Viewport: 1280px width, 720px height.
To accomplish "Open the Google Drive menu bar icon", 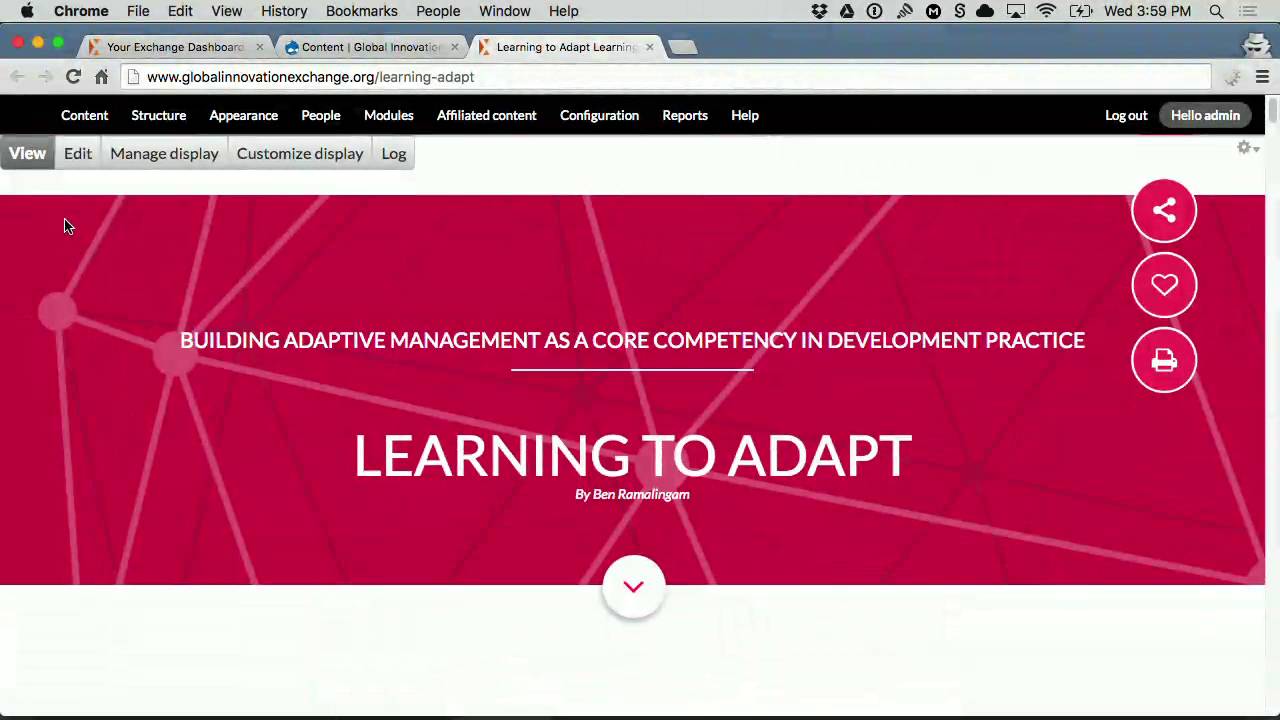I will pyautogui.click(x=847, y=11).
